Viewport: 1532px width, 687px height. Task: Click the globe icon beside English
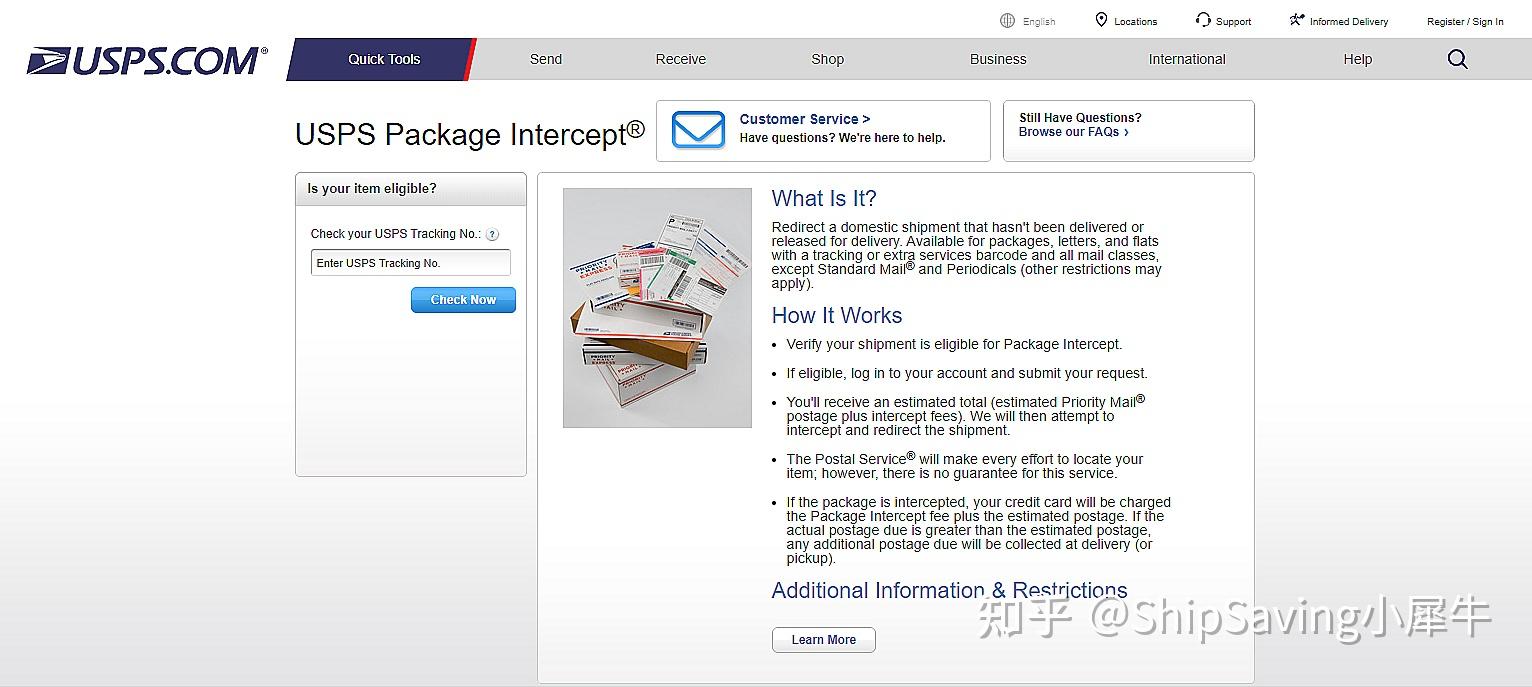1007,21
